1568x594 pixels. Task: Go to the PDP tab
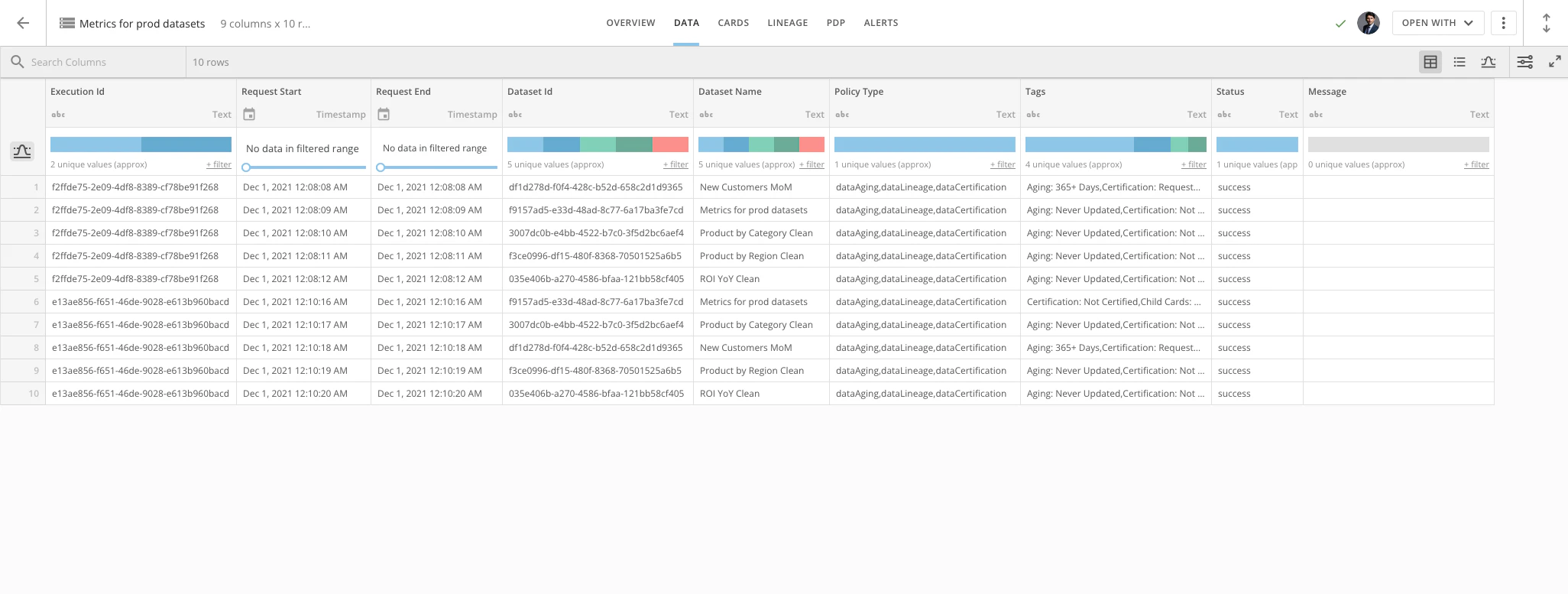[x=835, y=23]
